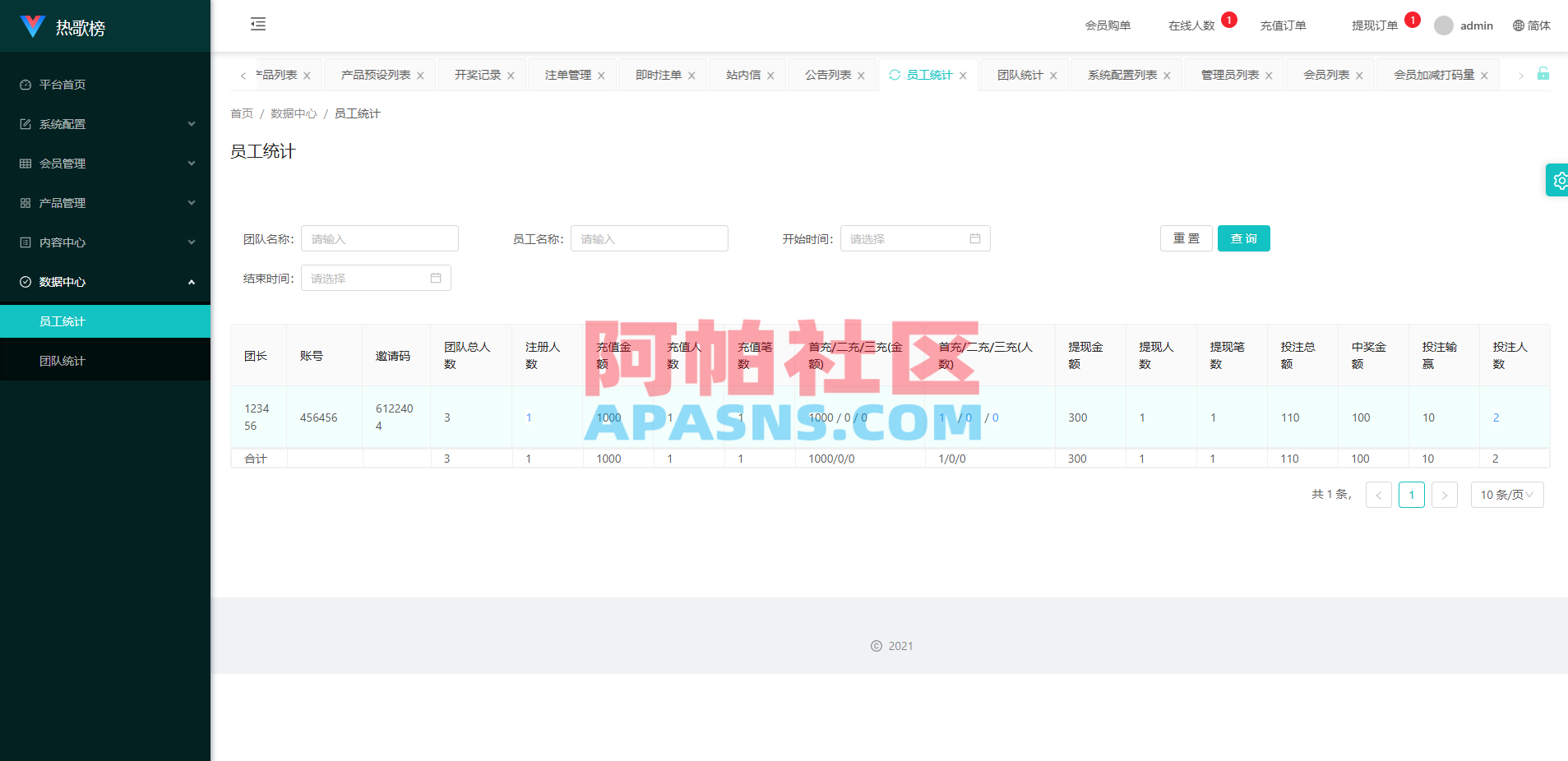Close the 即时注单 tab

(x=691, y=76)
